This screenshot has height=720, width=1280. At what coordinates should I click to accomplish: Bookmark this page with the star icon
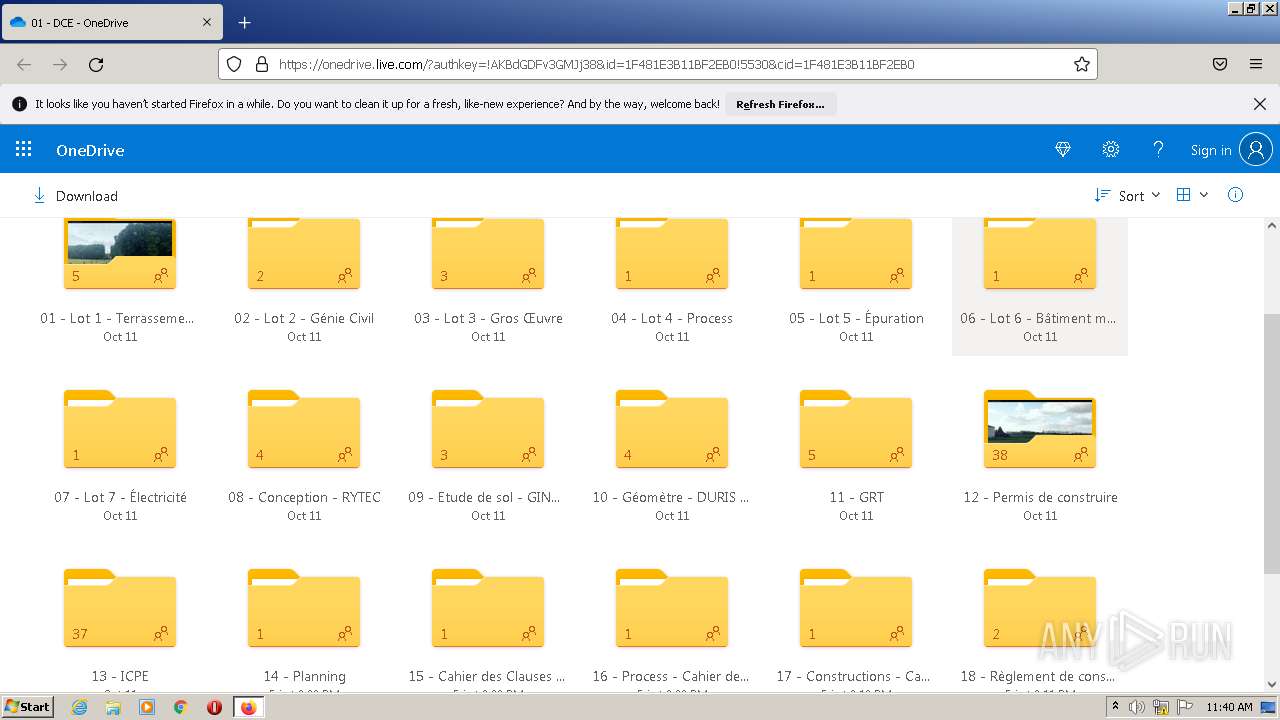(x=1081, y=64)
